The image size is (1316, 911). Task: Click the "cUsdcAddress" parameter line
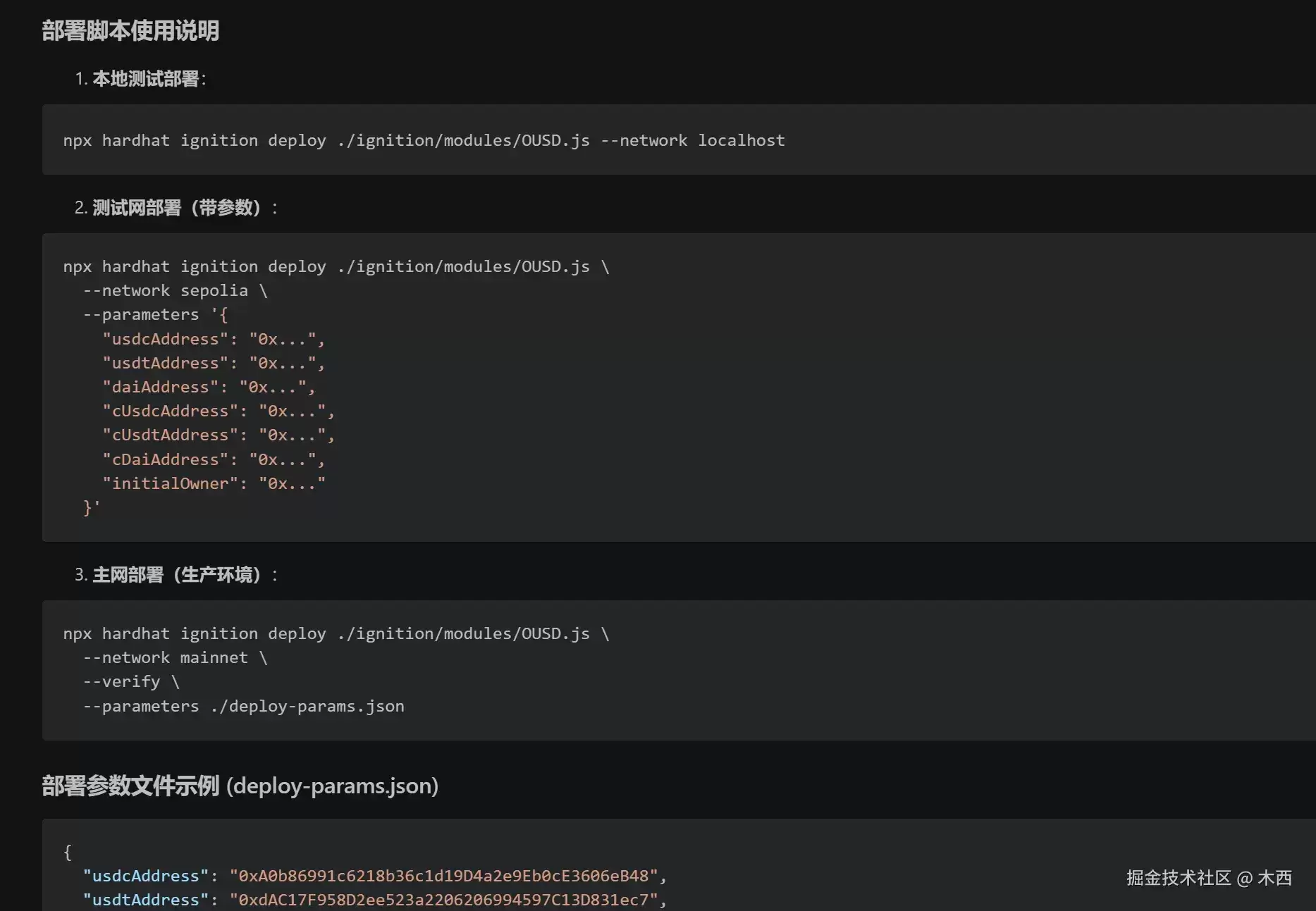point(219,411)
